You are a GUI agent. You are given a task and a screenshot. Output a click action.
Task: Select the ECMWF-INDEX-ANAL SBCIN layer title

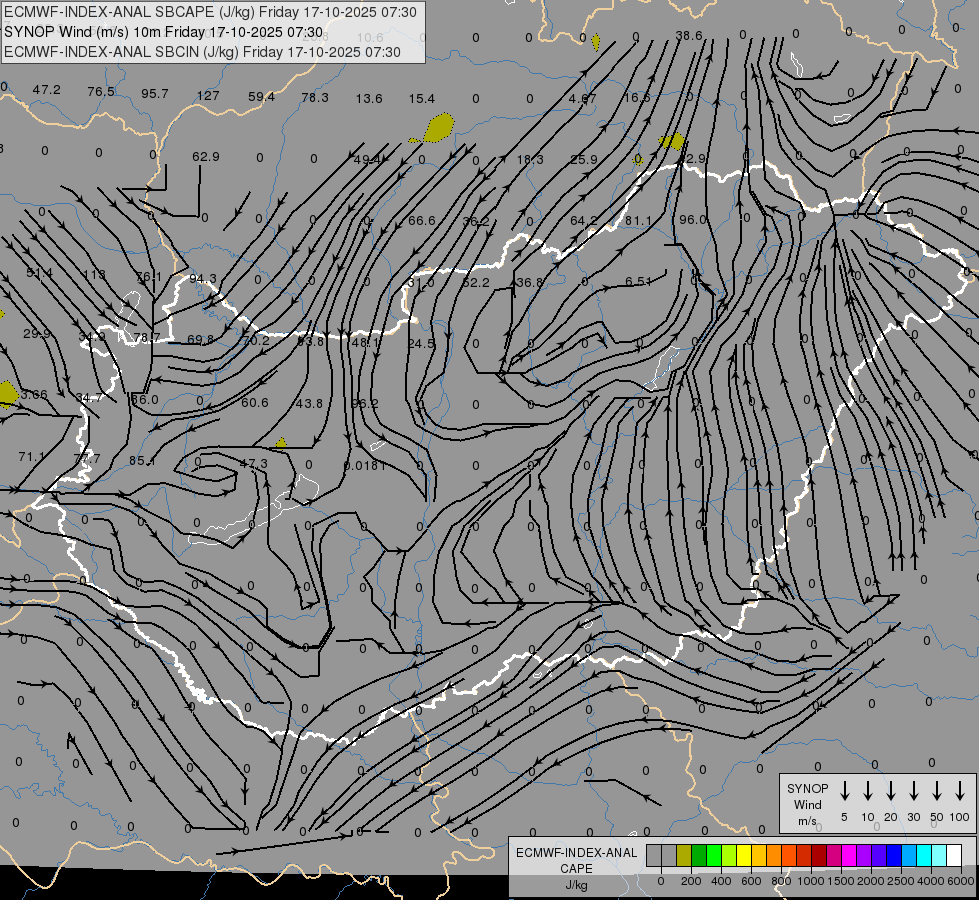pos(203,52)
